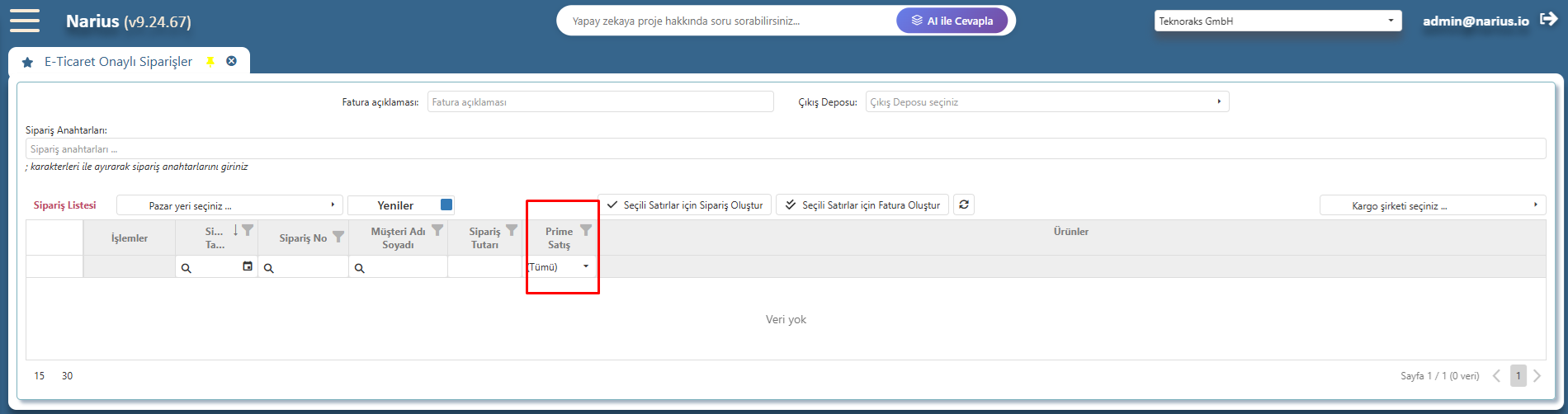This screenshot has width=1568, height=414.
Task: Open the Kargo şirketi seçiniz dropdown
Action: pyautogui.click(x=1433, y=205)
